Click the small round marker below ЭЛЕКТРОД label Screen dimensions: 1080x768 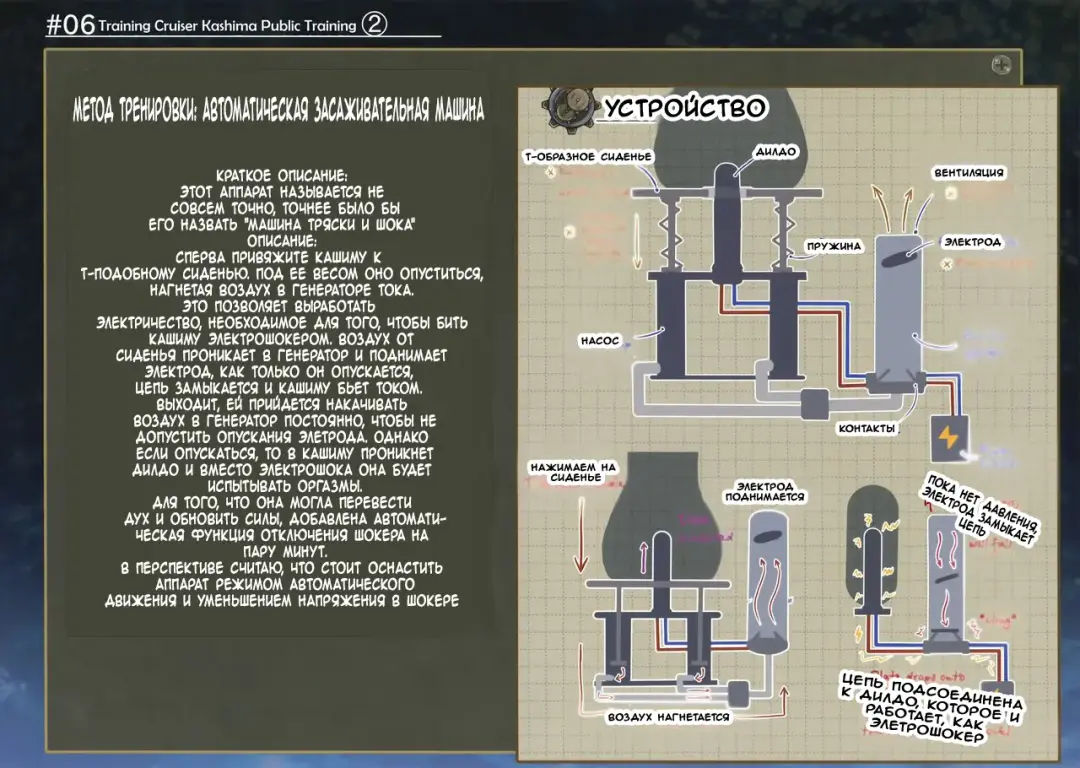pyautogui.click(x=947, y=263)
